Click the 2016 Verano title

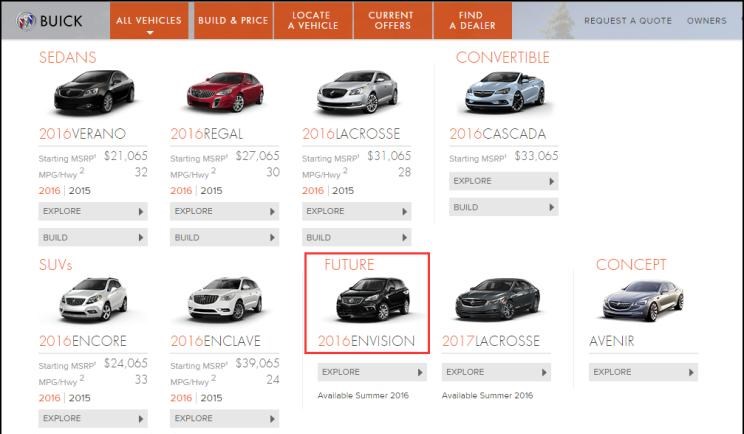pos(83,134)
